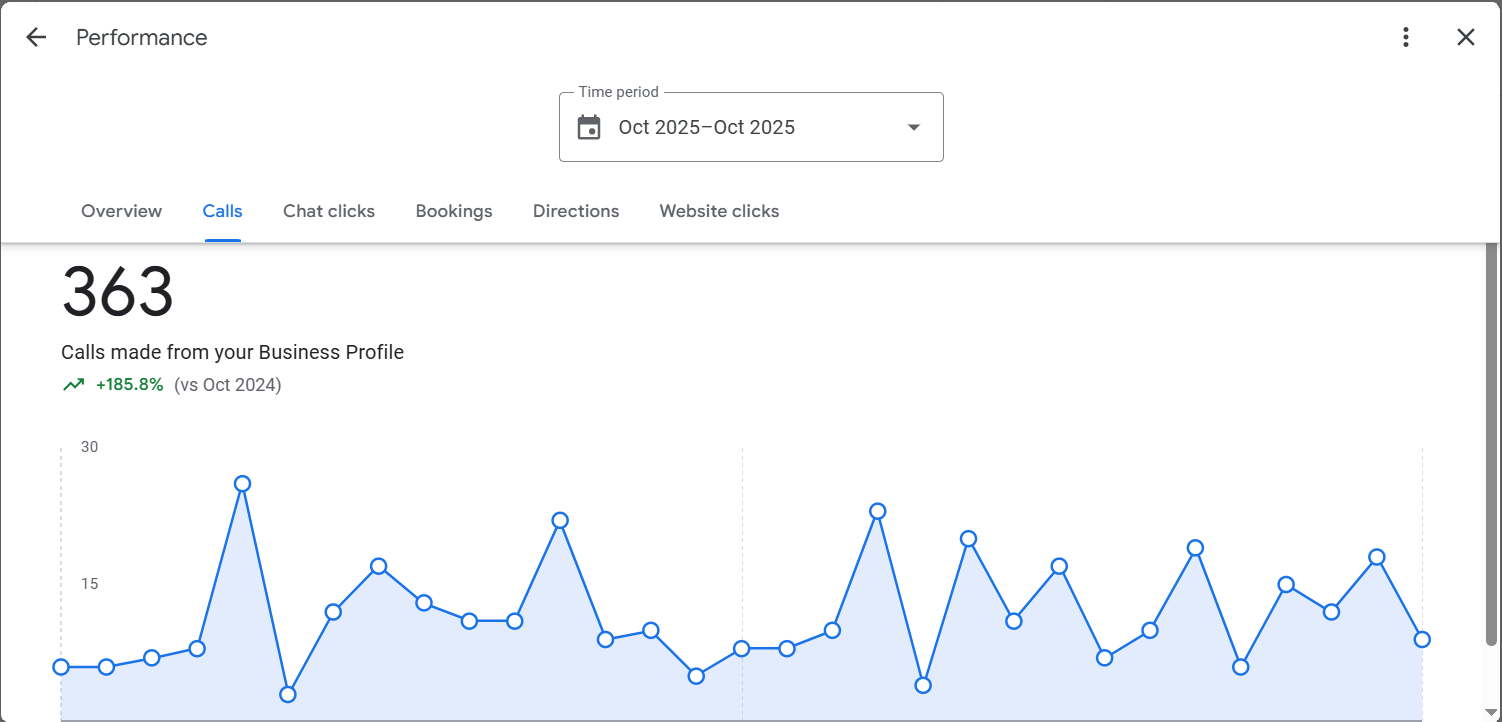Image resolution: width=1502 pixels, height=722 pixels.
Task: Switch to Website clicks tab
Action: [x=719, y=211]
